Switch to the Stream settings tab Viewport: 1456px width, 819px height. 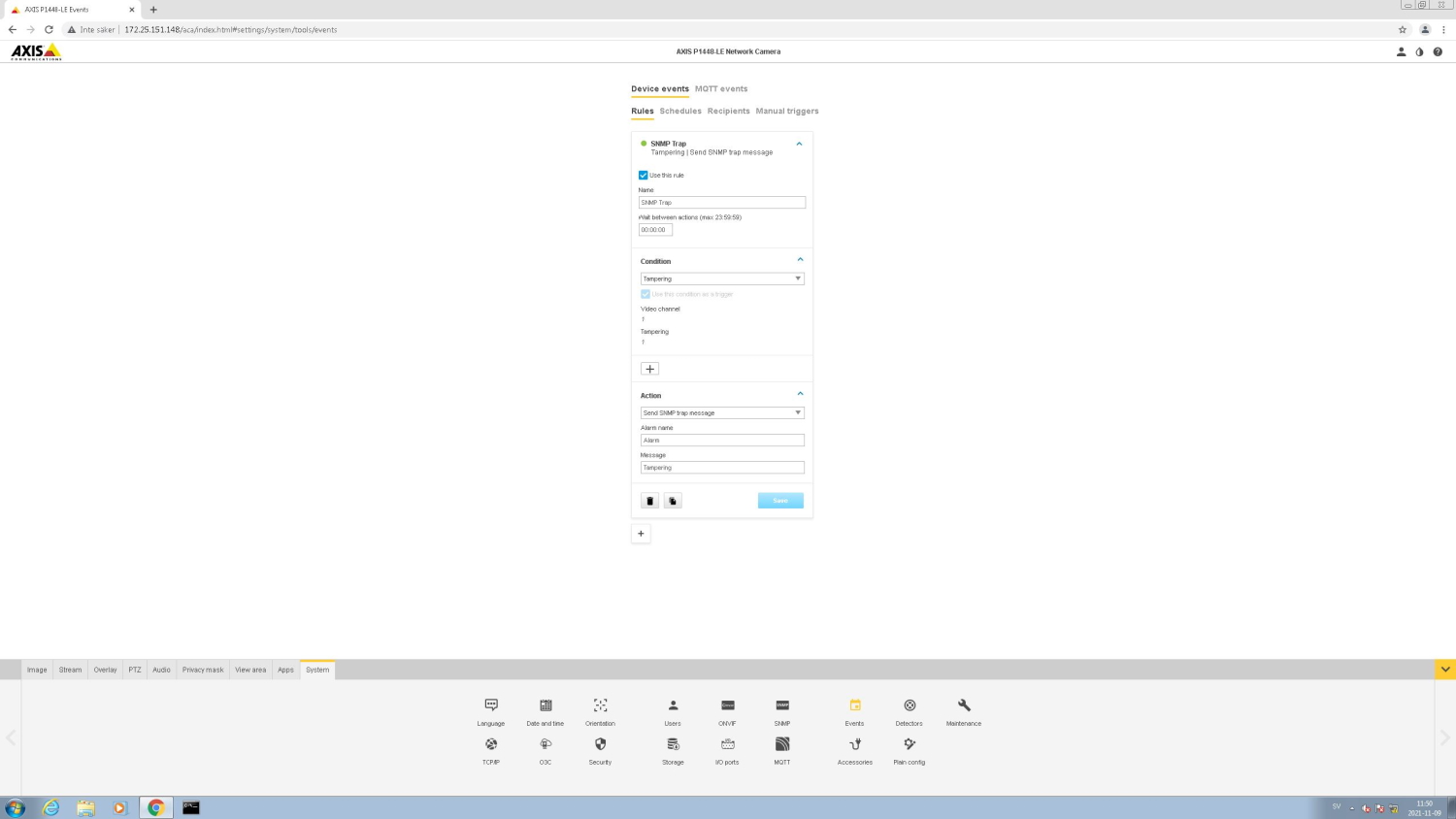70,670
